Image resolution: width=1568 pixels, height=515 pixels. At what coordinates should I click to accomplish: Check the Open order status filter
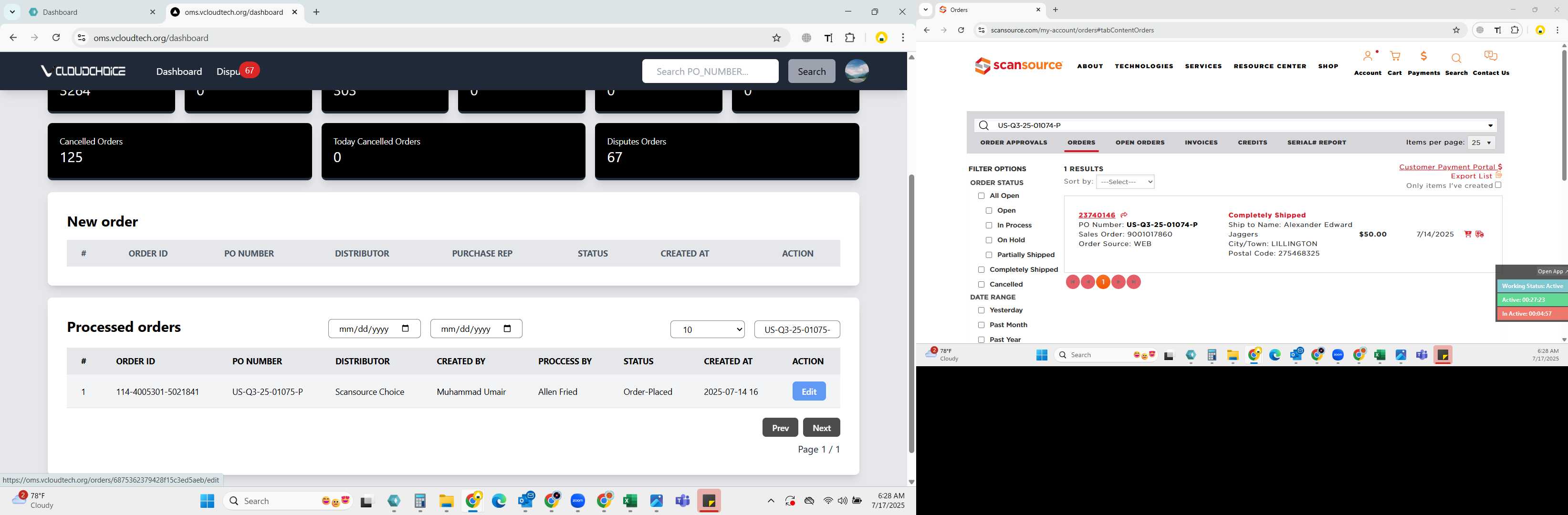pos(989,210)
